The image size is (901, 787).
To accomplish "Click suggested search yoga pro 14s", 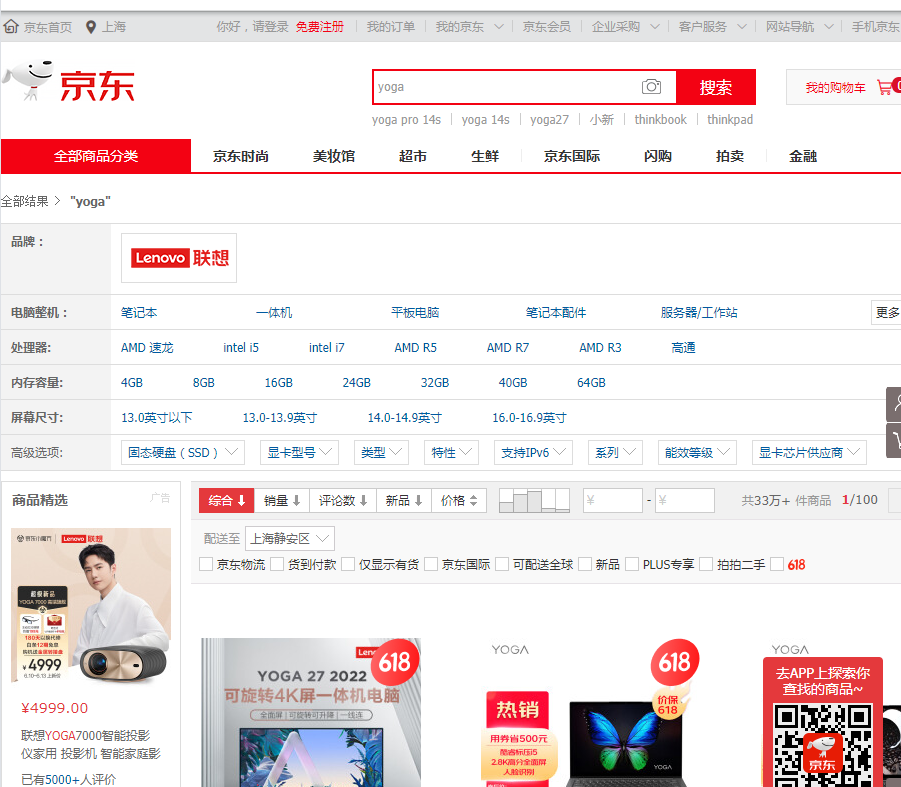I will (x=406, y=119).
